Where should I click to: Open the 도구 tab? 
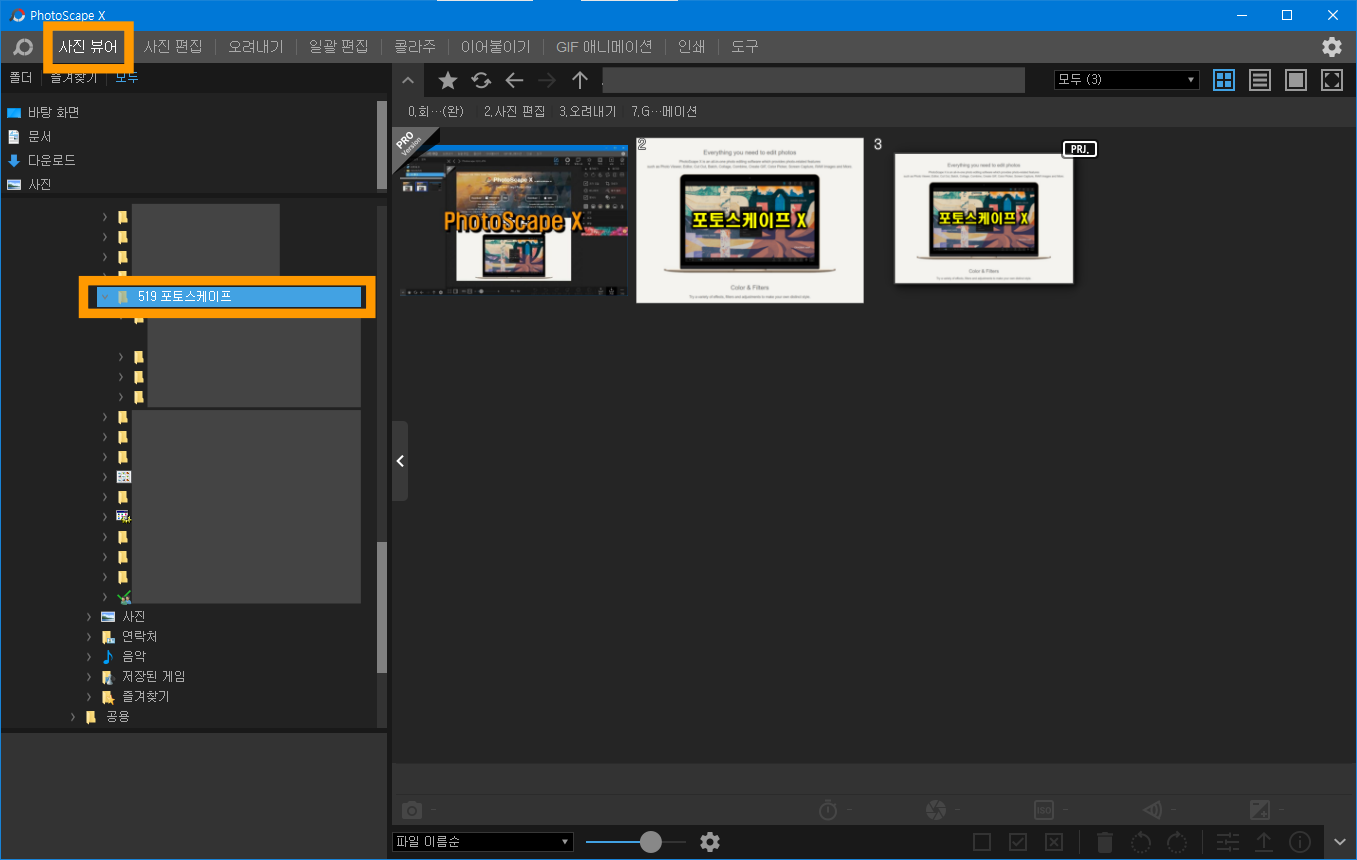[744, 47]
